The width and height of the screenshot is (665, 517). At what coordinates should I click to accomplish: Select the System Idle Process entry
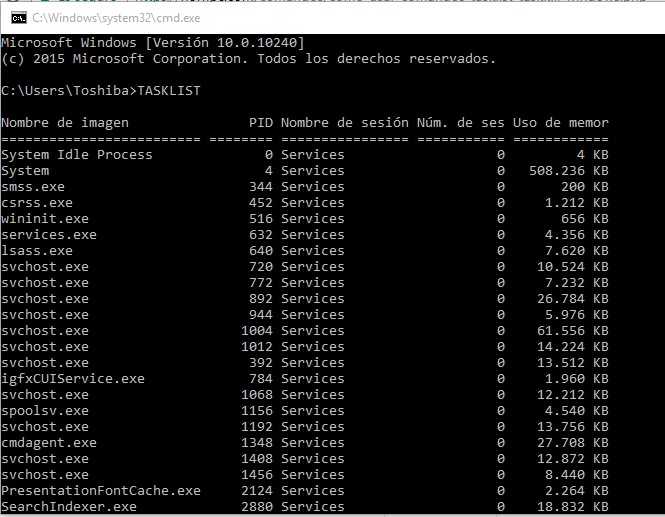77,155
